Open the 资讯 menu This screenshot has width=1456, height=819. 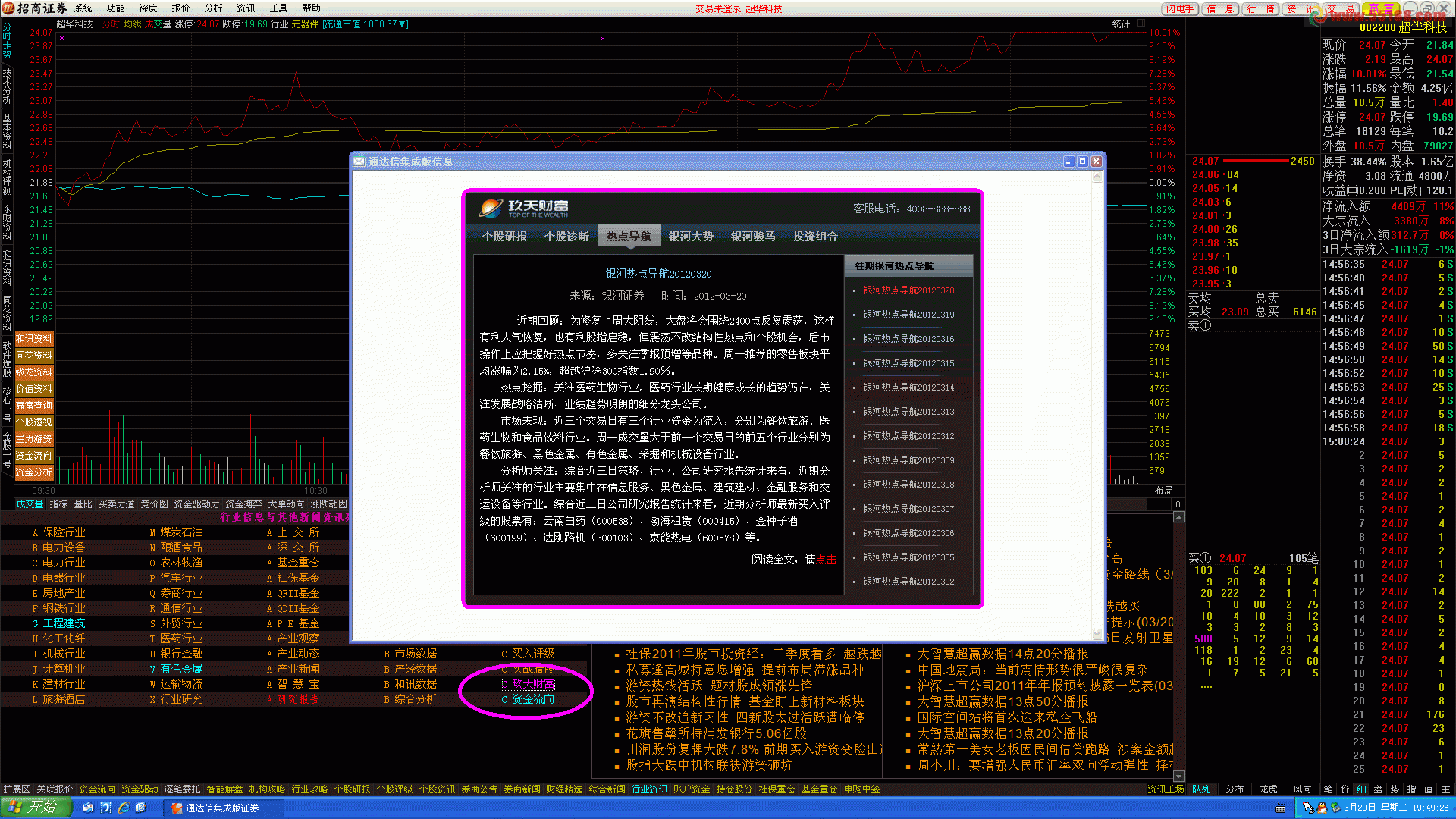click(246, 8)
